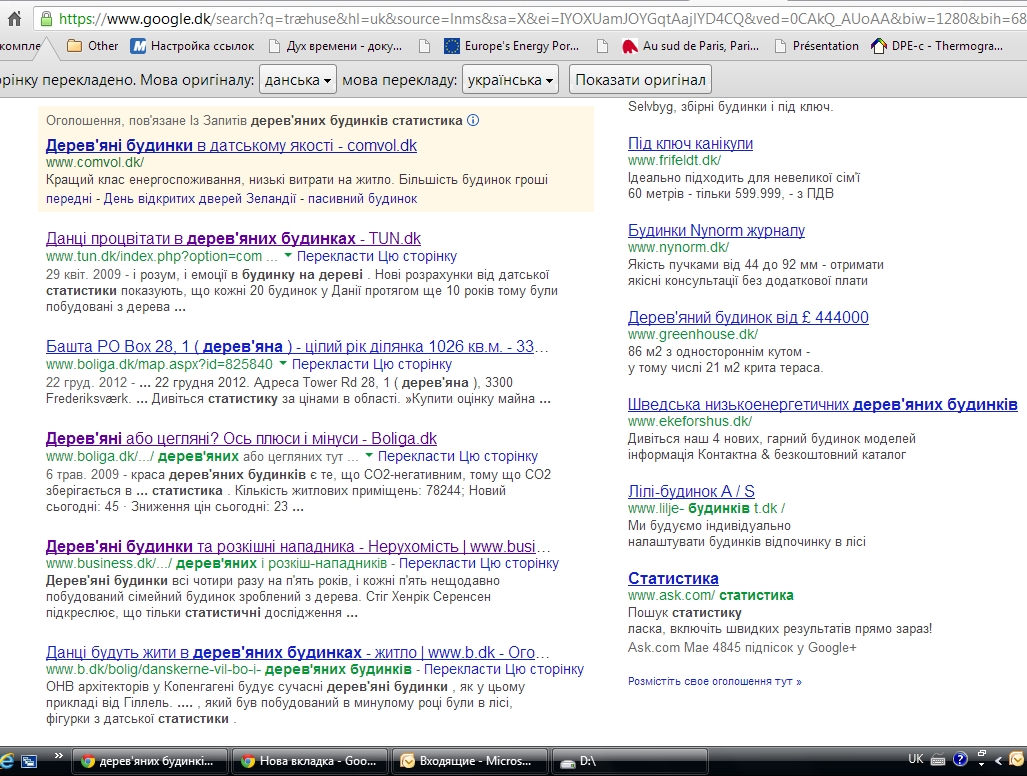Translate the b.dk result page
Viewport: 1027px width, 776px height.
pyautogui.click(x=504, y=669)
